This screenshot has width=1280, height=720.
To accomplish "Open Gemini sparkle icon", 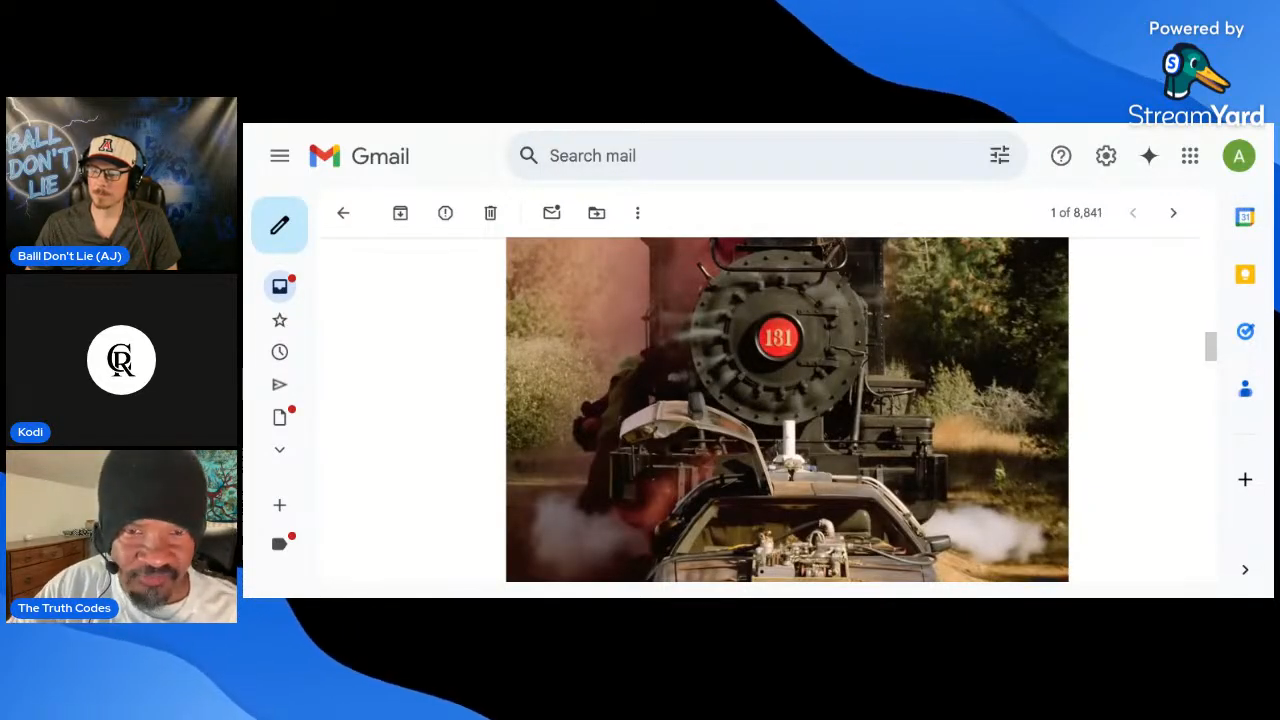I will (x=1149, y=156).
